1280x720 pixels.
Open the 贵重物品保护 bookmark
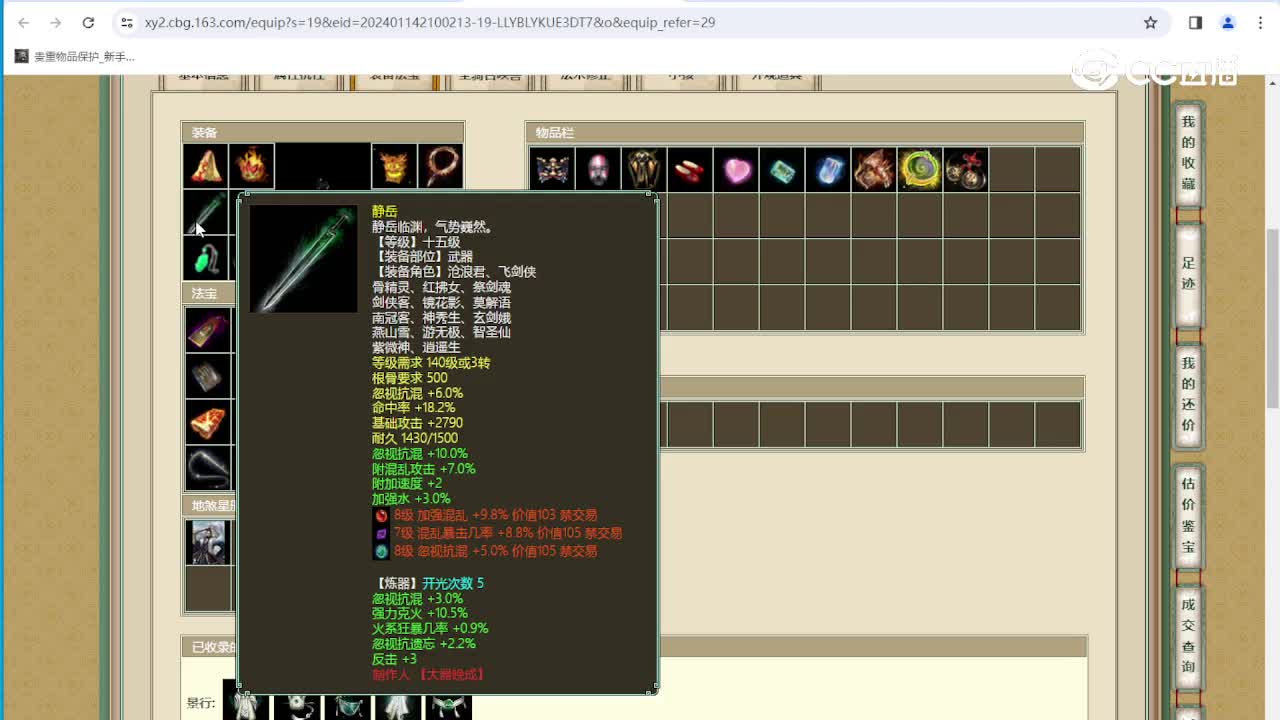[x=75, y=57]
